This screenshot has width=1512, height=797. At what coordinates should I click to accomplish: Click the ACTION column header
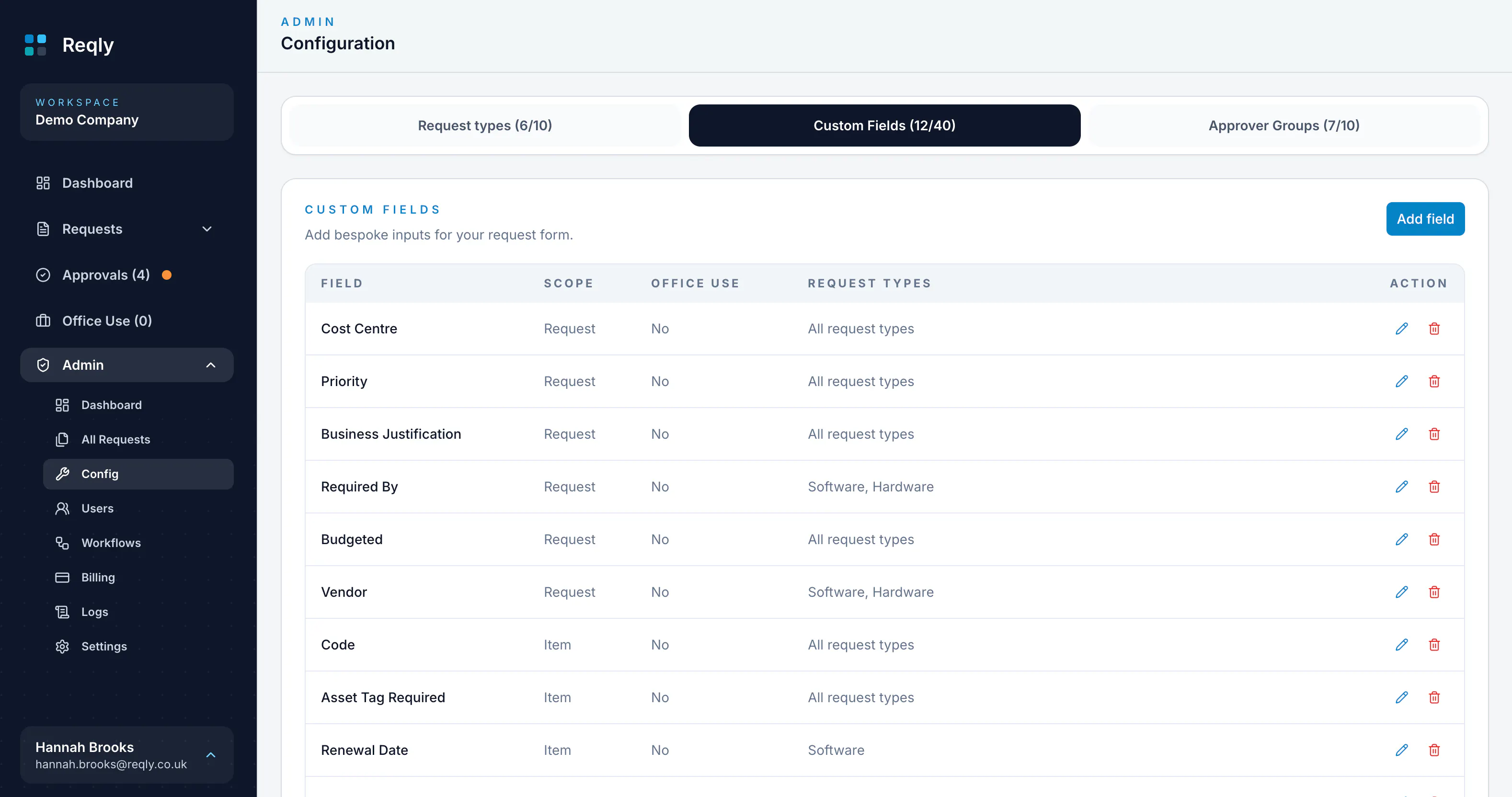coord(1419,284)
